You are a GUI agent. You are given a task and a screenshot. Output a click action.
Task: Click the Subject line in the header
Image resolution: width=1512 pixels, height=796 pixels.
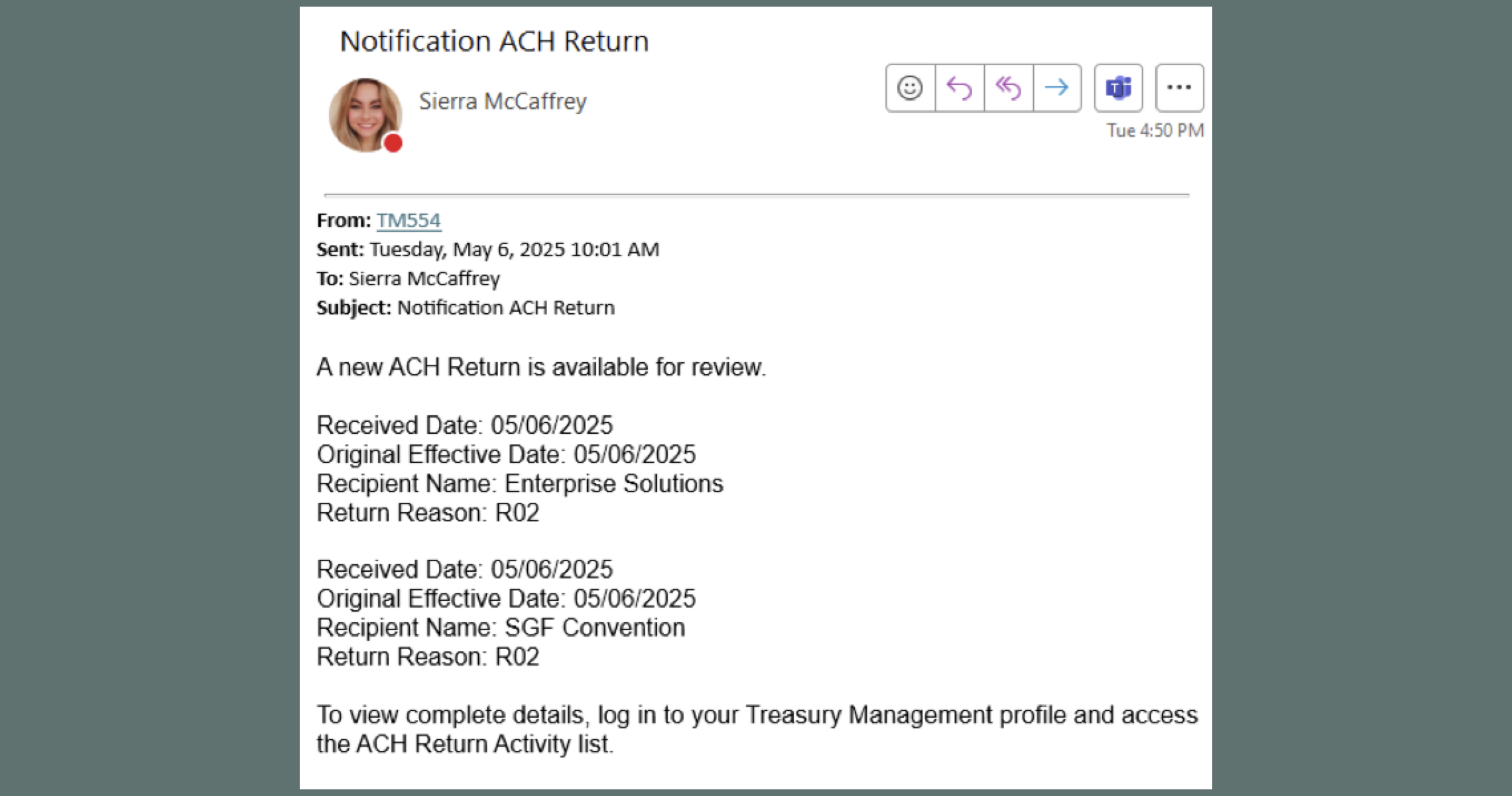(x=465, y=307)
